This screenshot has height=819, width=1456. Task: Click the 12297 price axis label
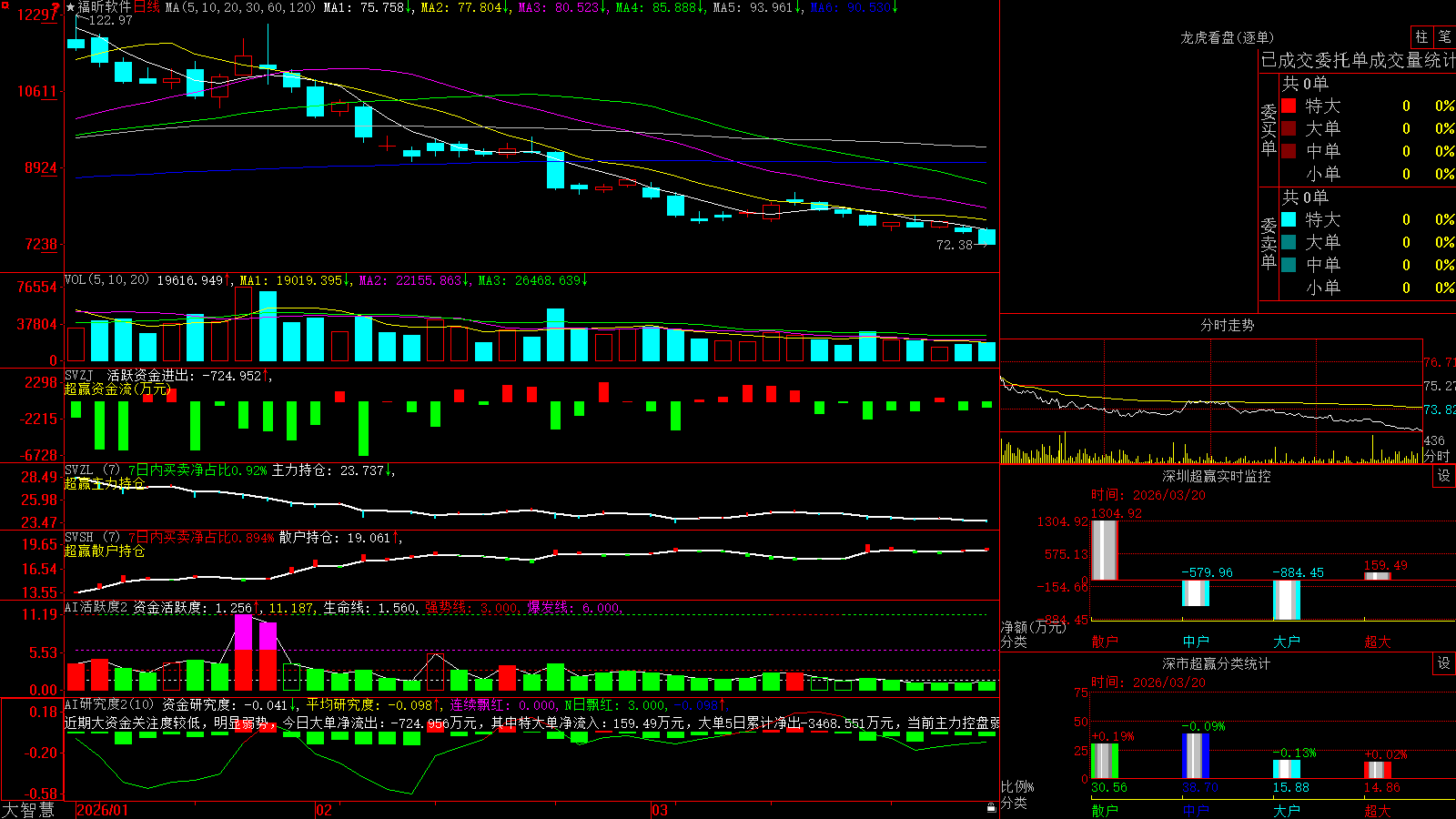point(36,15)
